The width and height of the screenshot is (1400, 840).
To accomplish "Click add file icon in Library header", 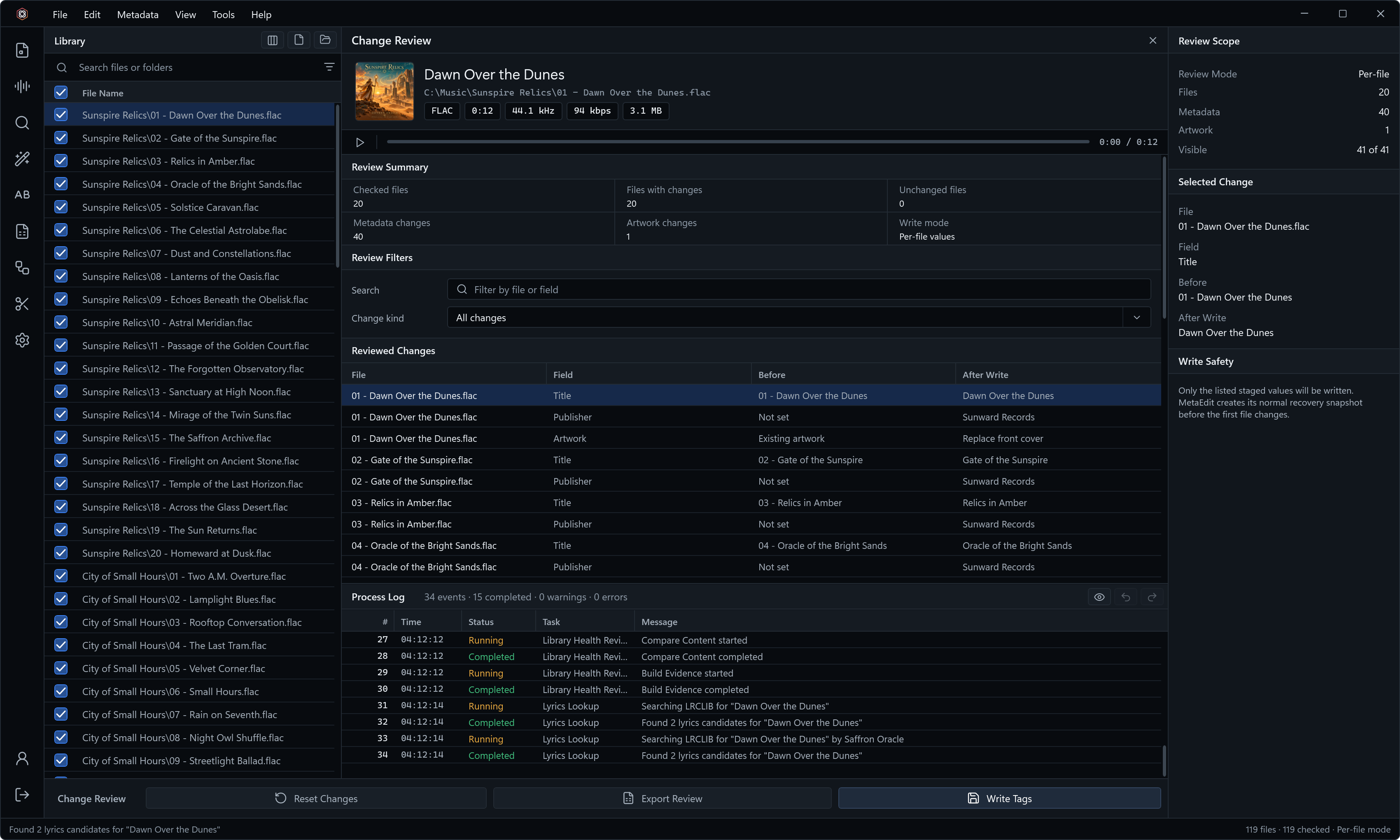I will 299,40.
